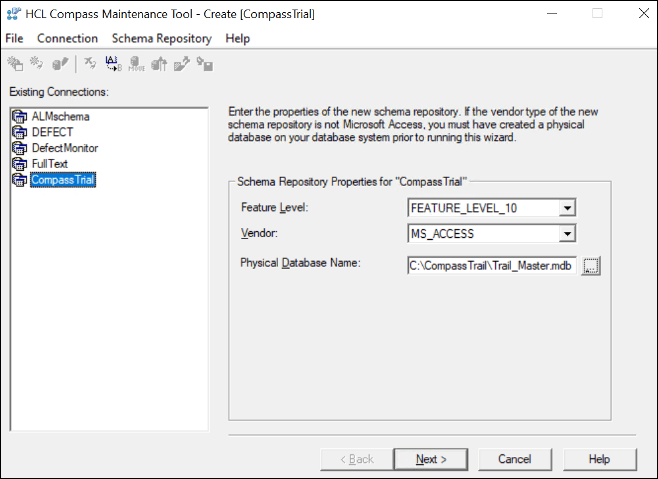Image resolution: width=658 pixels, height=479 pixels.
Task: Click the DefectMonitor connection icon
Action: (x=20, y=148)
